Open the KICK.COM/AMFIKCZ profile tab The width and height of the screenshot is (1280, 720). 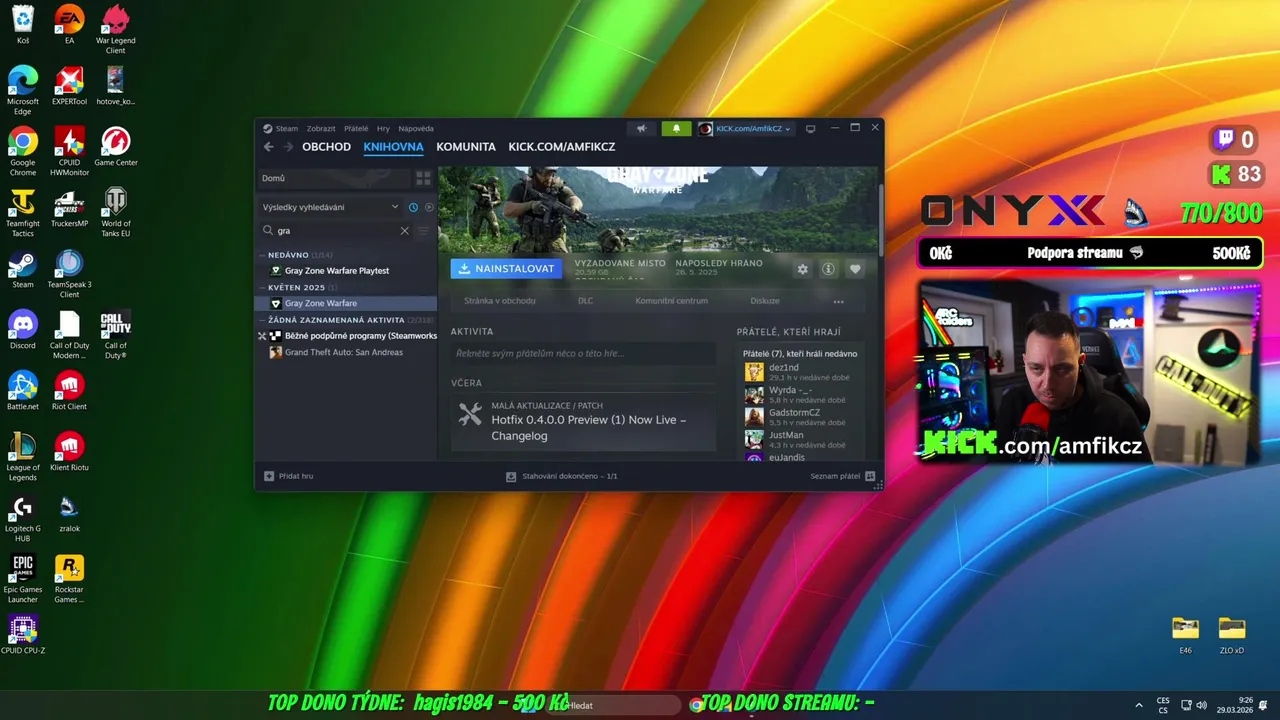[562, 147]
